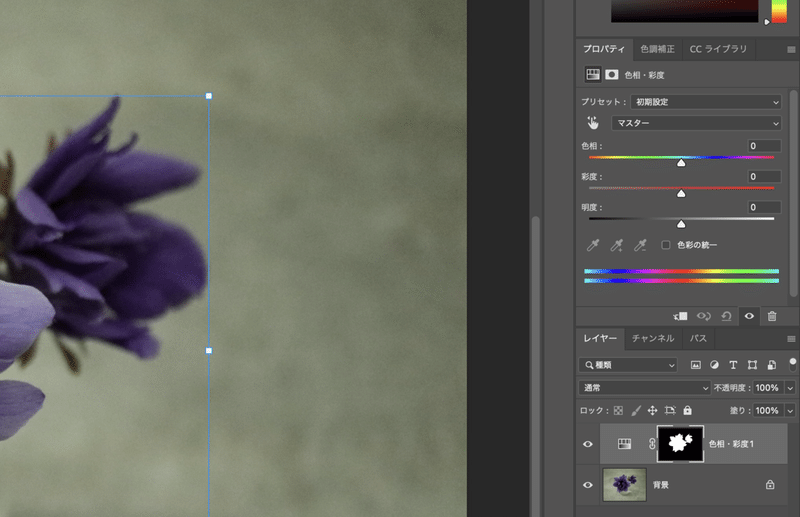This screenshot has width=800, height=517.
Task: Switch to the チャンネル tab
Action: pos(653,338)
